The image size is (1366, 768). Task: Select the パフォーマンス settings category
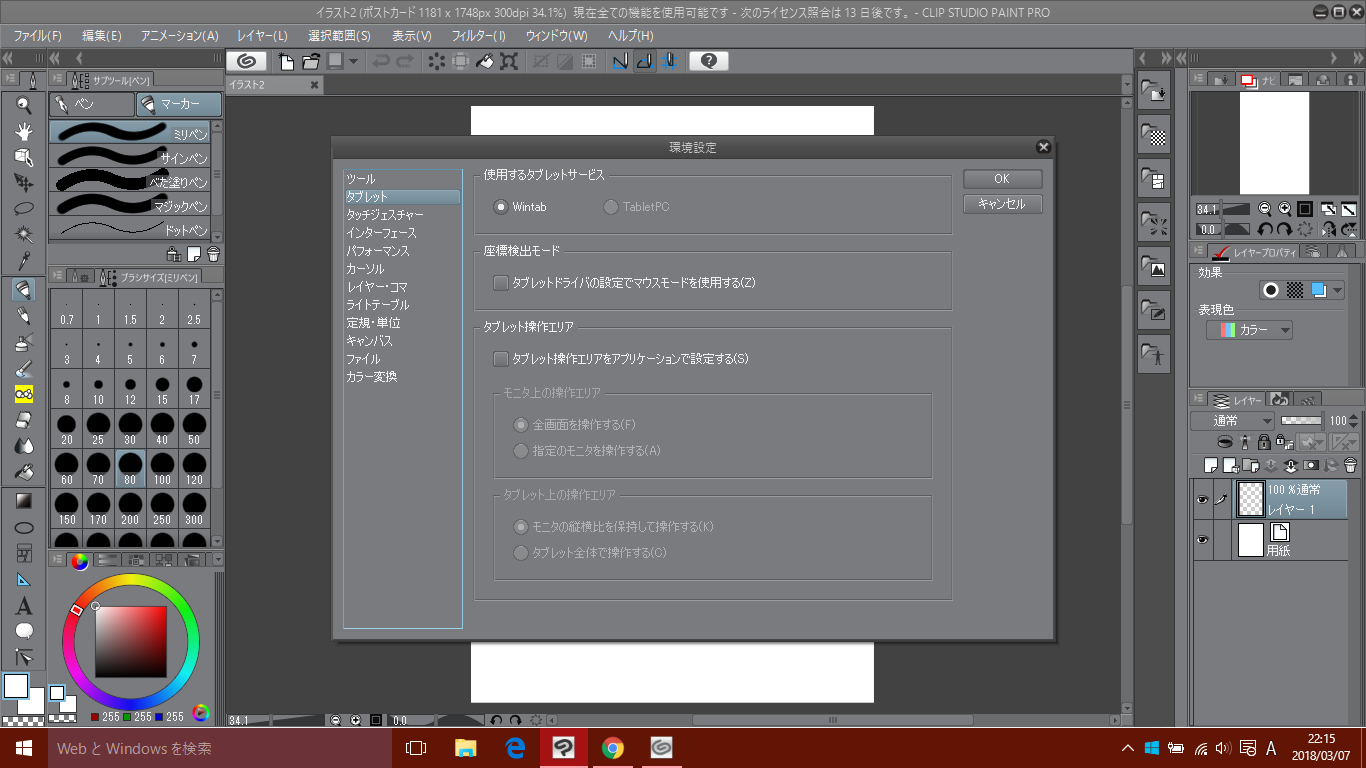pyautogui.click(x=378, y=251)
